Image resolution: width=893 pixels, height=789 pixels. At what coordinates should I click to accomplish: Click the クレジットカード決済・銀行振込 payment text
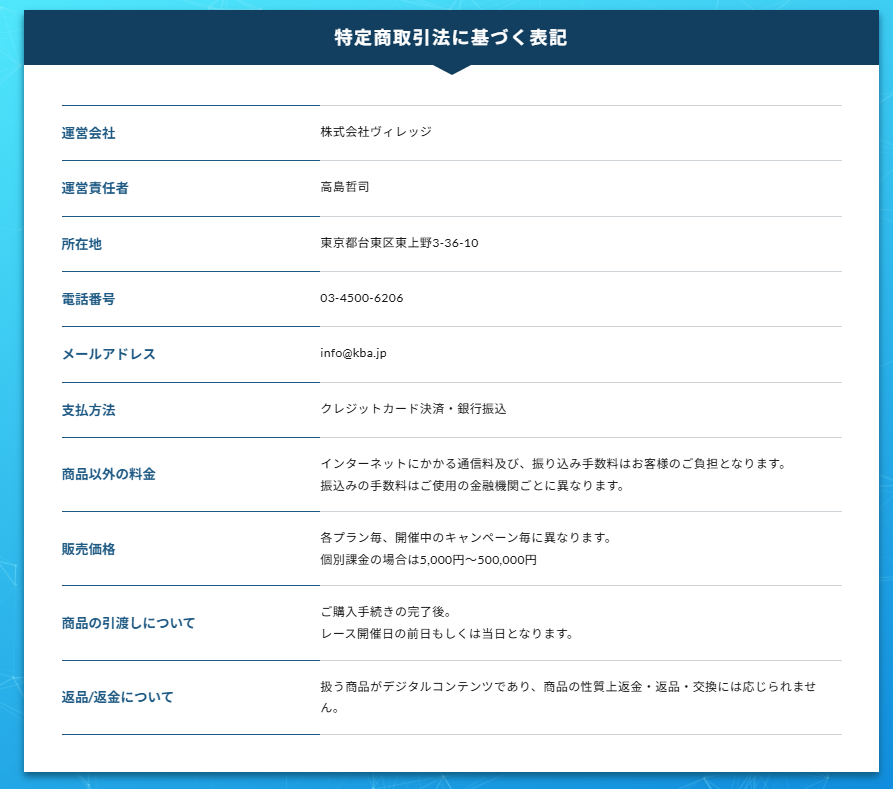point(413,409)
